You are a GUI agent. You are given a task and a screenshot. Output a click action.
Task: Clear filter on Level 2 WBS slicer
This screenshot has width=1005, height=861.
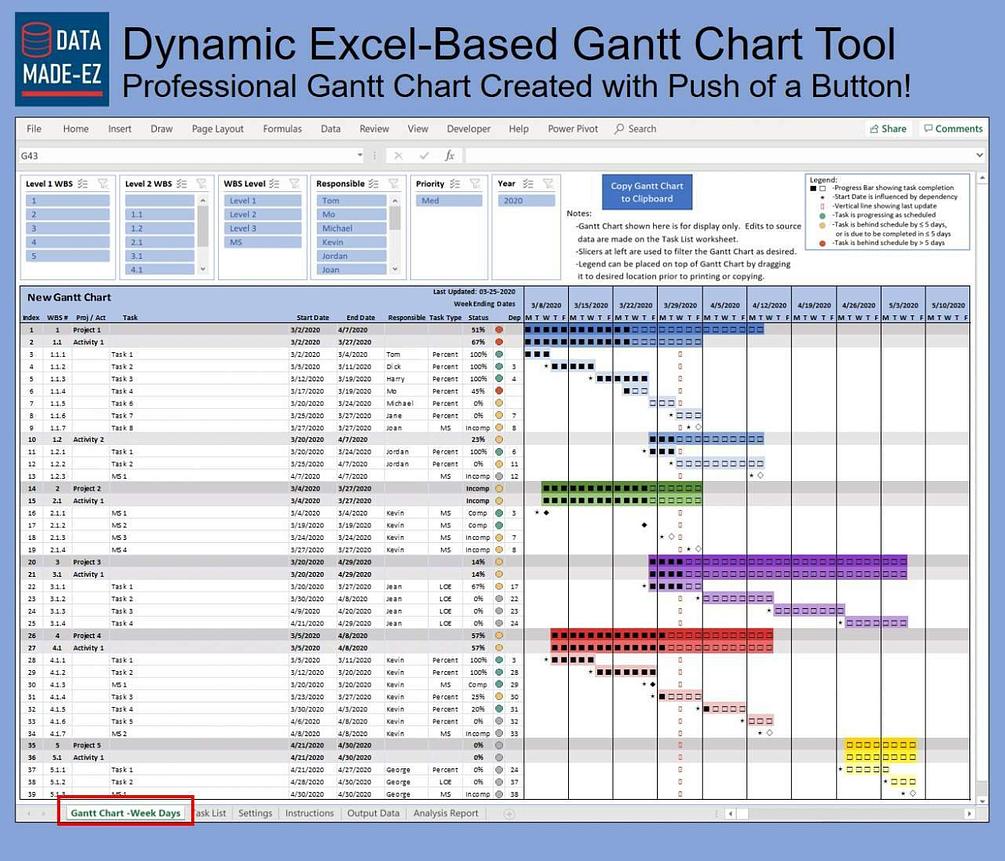click(x=201, y=184)
